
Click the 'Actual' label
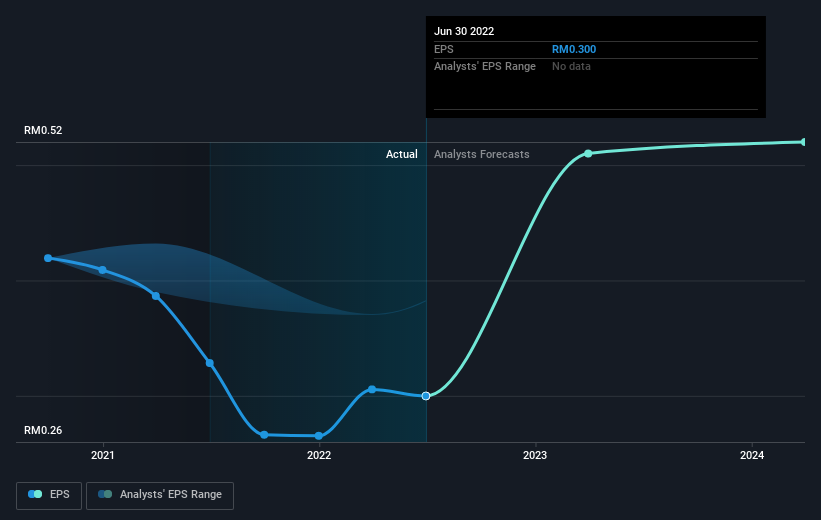pyautogui.click(x=402, y=154)
